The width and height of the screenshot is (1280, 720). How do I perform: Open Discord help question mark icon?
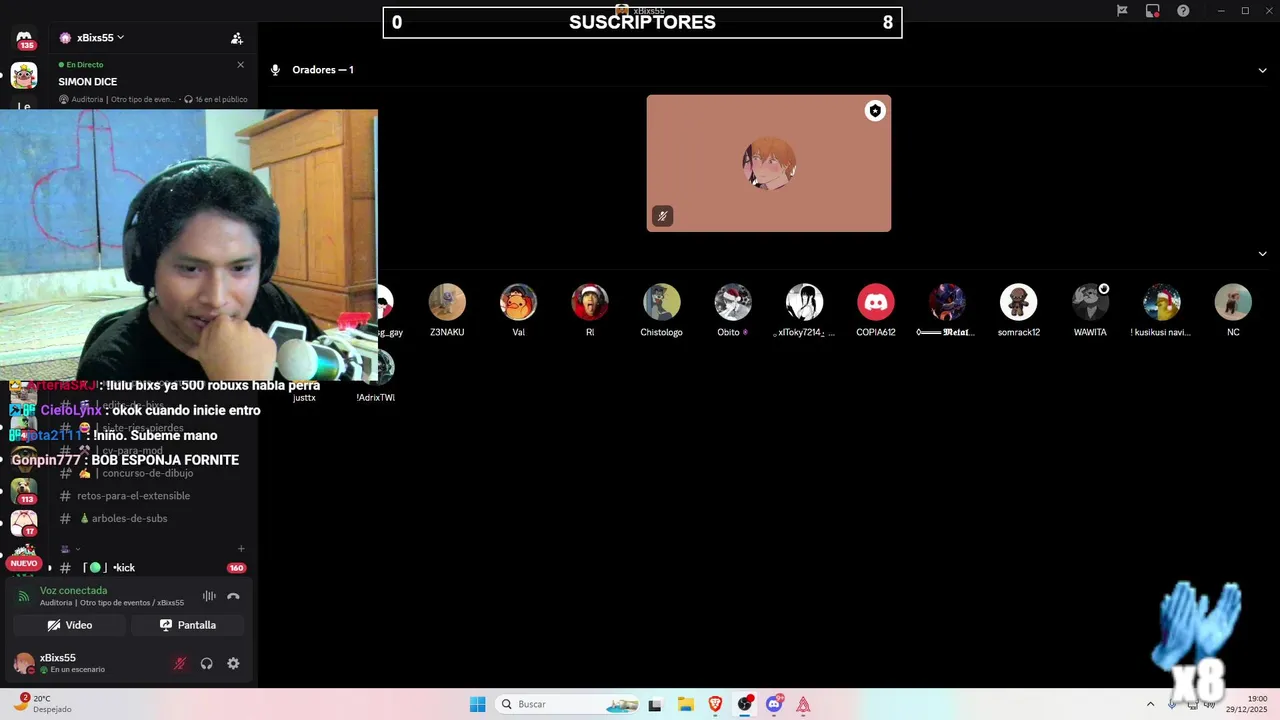pyautogui.click(x=1184, y=11)
